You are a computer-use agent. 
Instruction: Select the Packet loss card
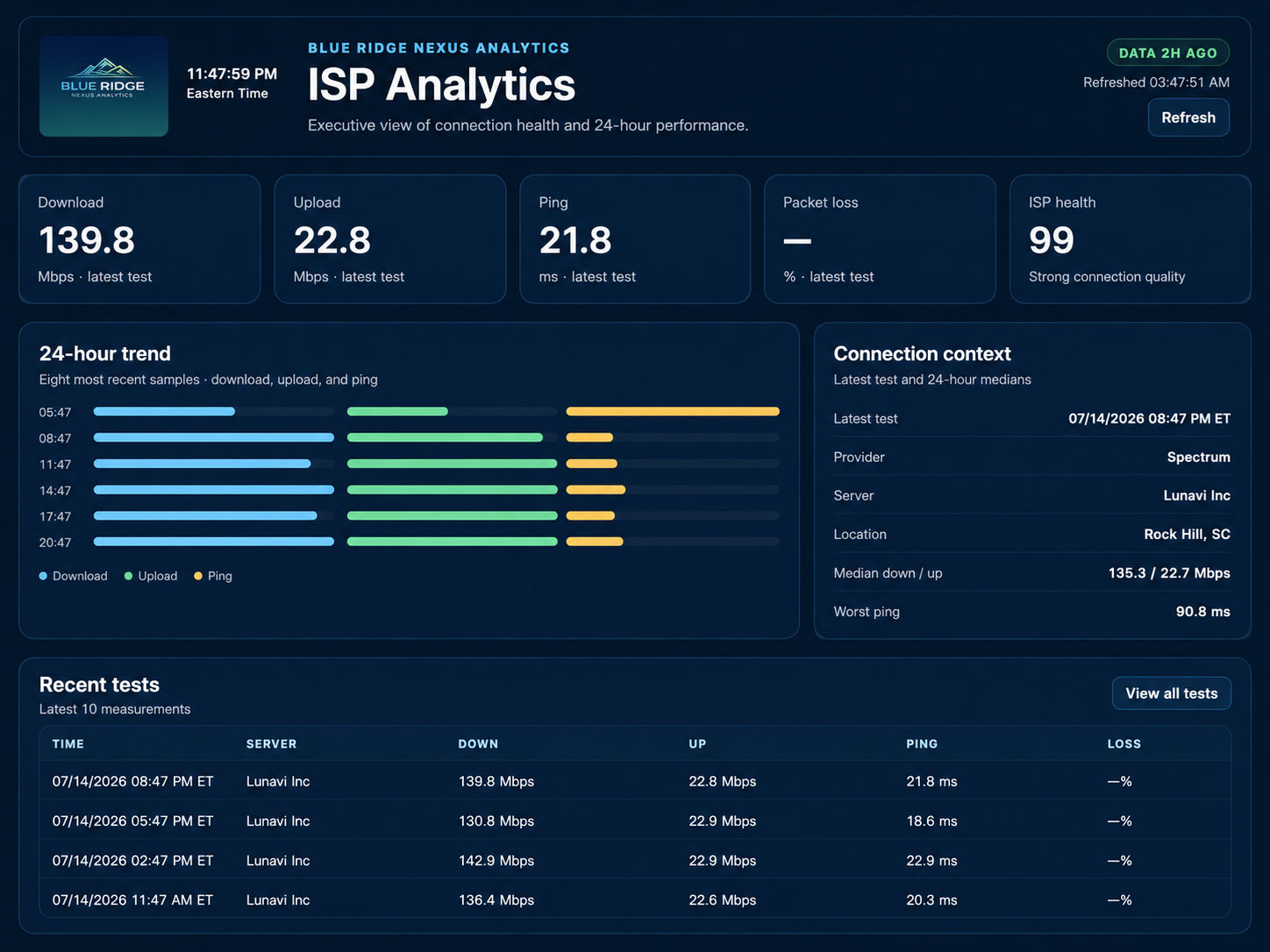coord(880,239)
